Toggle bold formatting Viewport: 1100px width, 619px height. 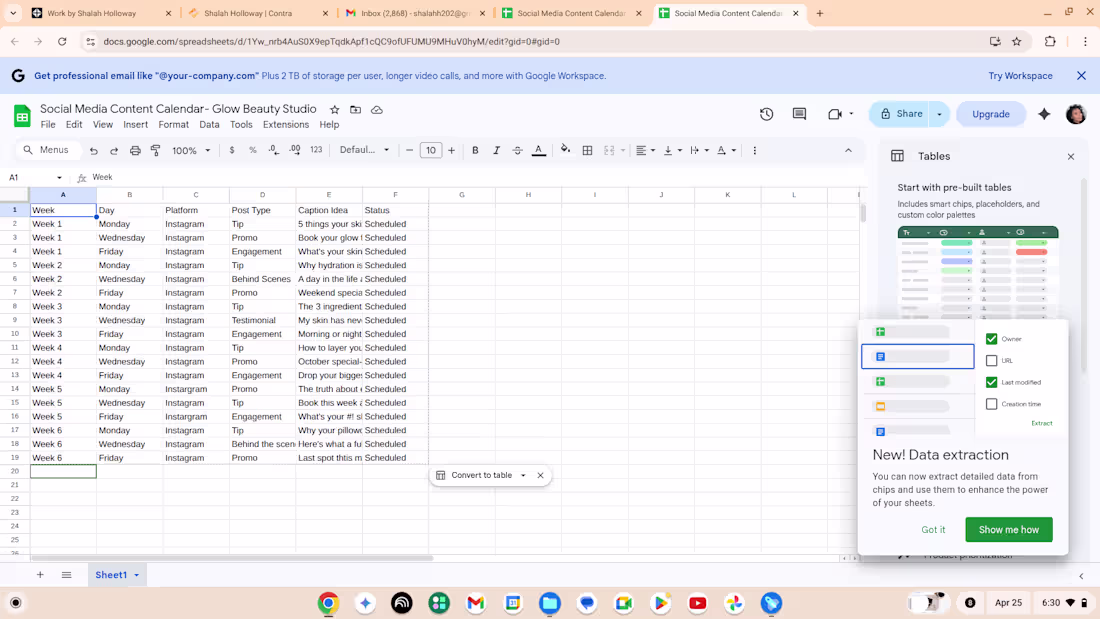(x=475, y=150)
